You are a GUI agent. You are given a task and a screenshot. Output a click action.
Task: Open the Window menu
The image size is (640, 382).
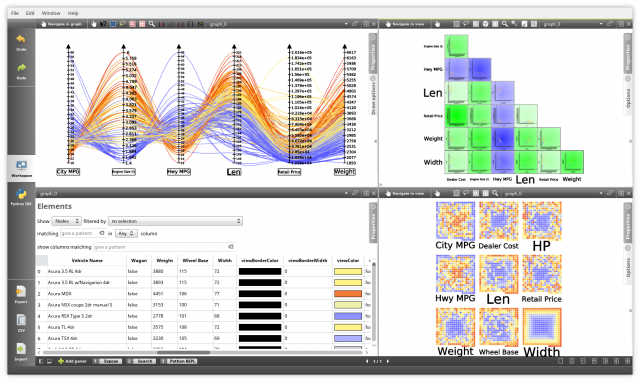(x=51, y=13)
